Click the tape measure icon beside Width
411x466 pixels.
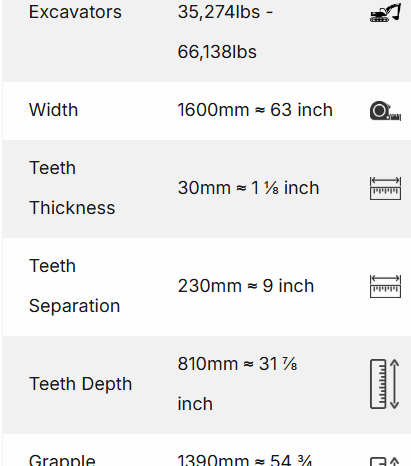pos(385,111)
